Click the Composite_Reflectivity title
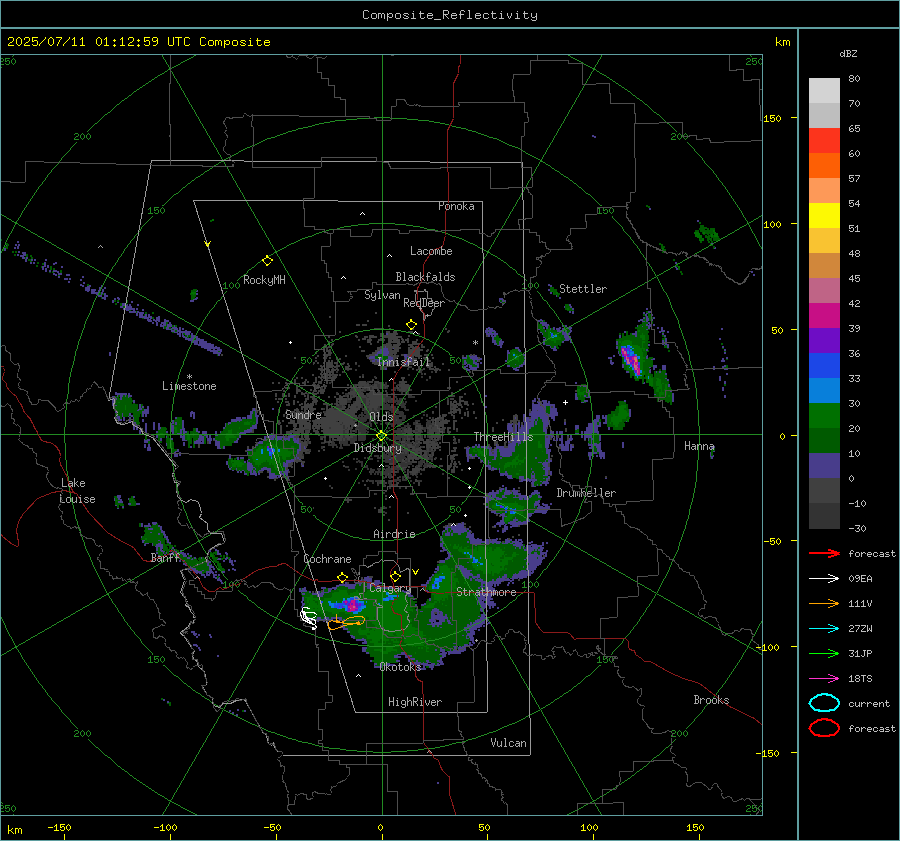 pos(450,15)
